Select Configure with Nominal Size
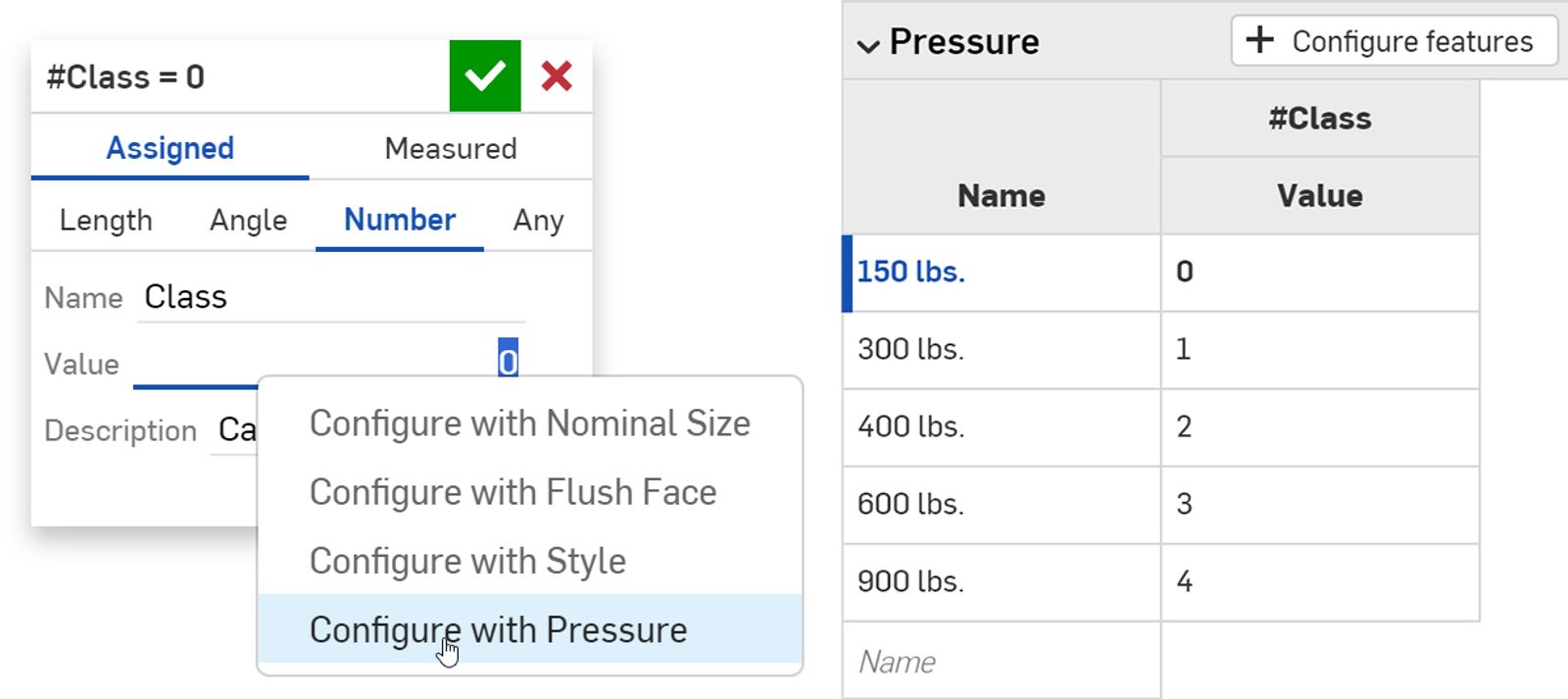 tap(529, 424)
